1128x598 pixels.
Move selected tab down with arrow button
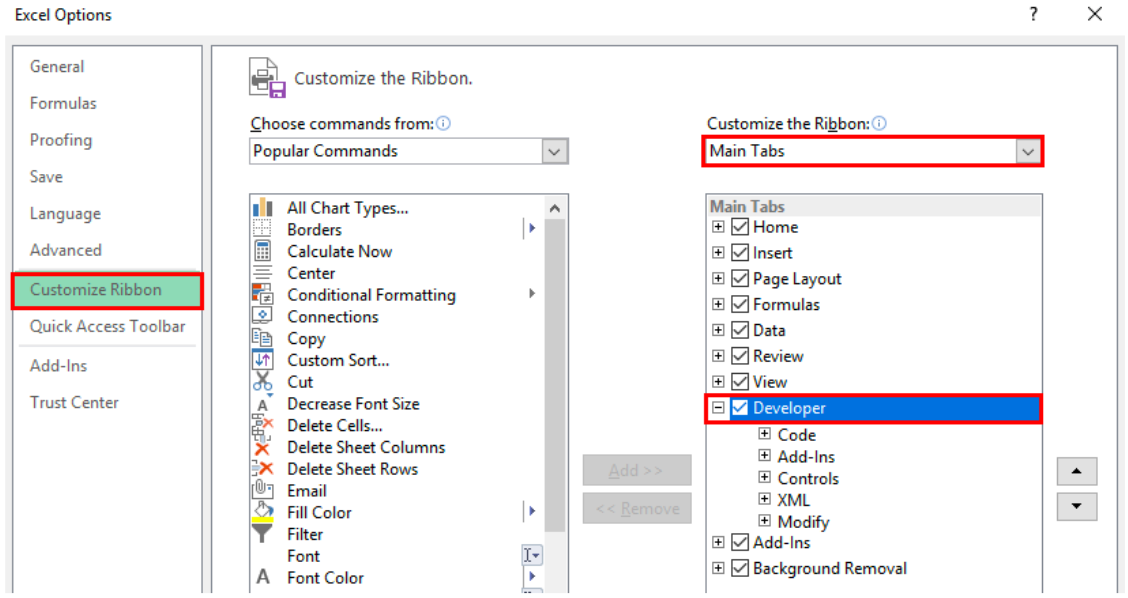coord(1076,507)
